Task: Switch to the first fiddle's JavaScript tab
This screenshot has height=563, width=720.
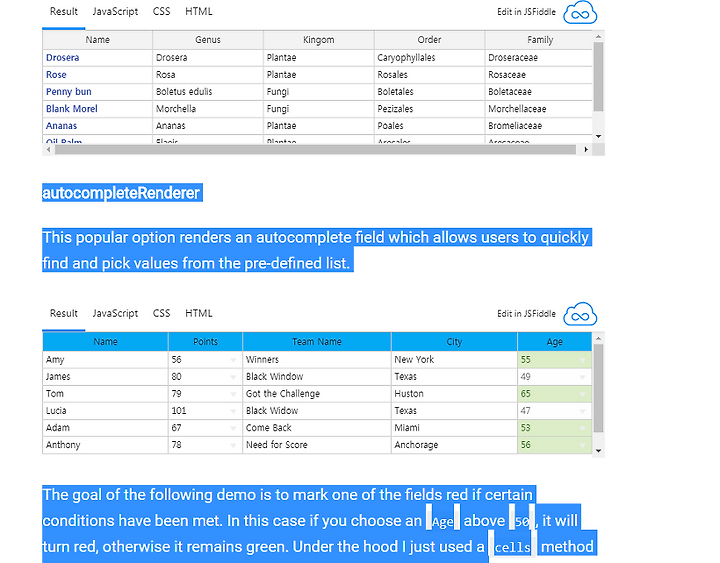Action: point(115,11)
